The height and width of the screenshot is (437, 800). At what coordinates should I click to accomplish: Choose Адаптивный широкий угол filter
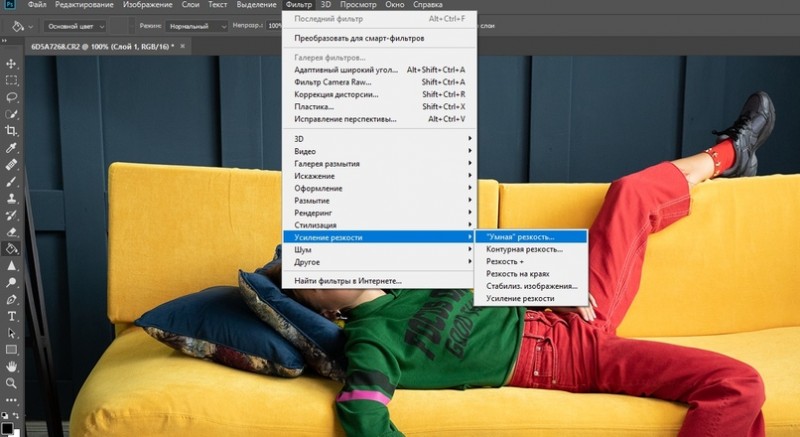point(380,70)
